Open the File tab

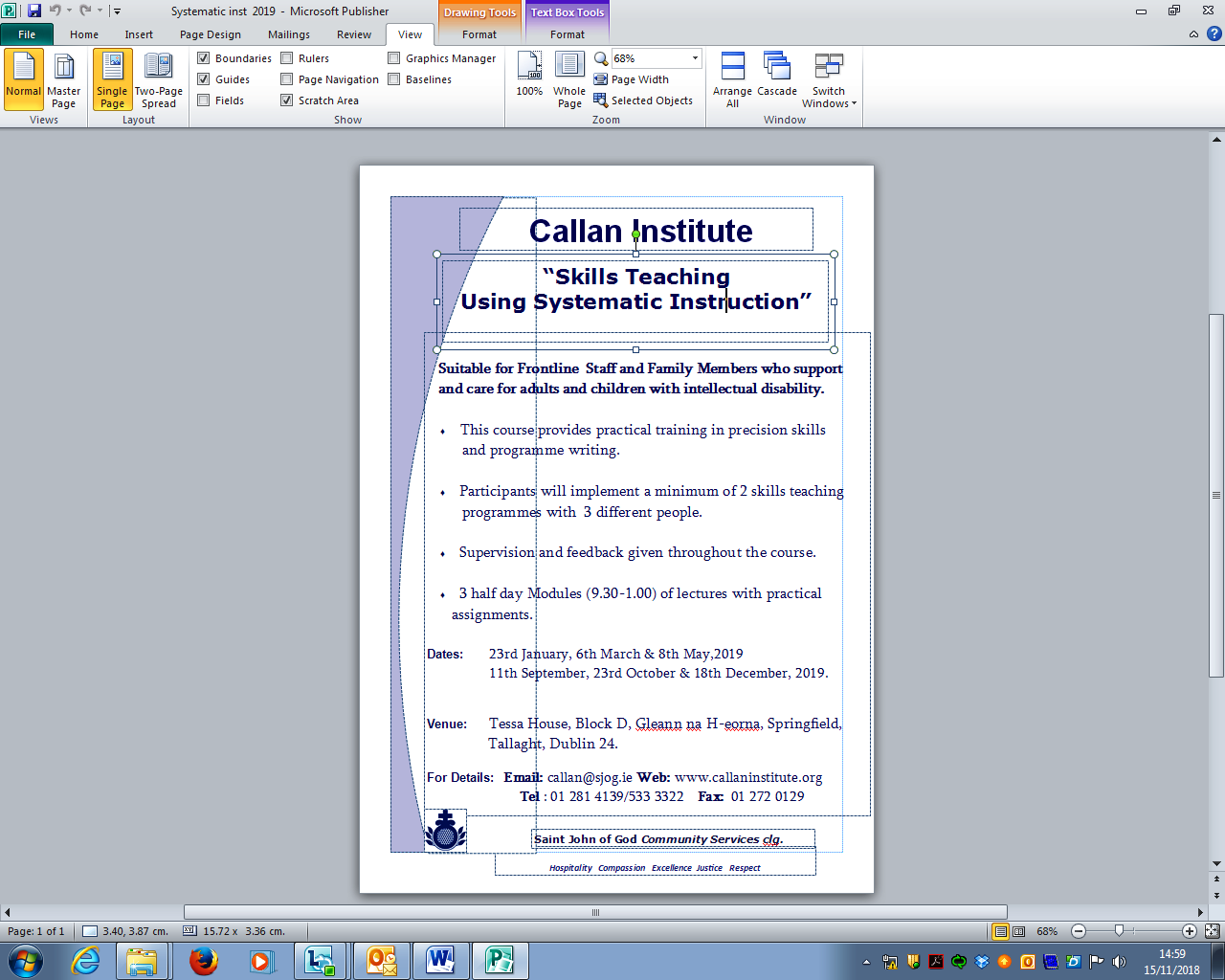pos(27,34)
